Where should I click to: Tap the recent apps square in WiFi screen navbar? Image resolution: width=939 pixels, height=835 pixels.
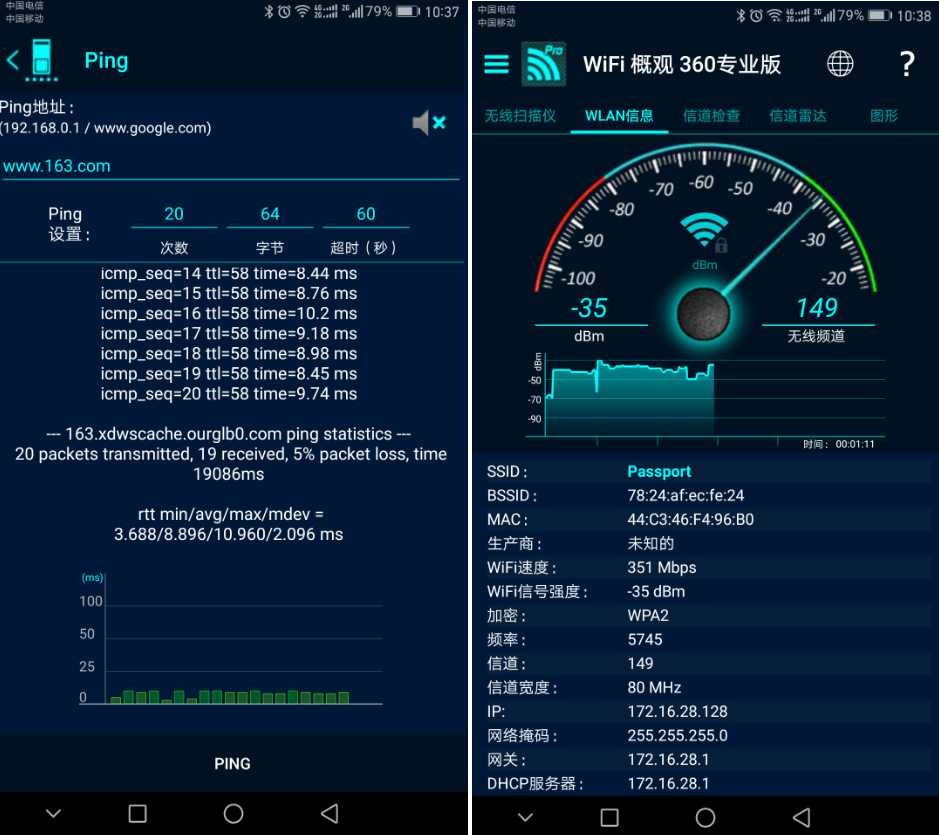click(x=610, y=818)
